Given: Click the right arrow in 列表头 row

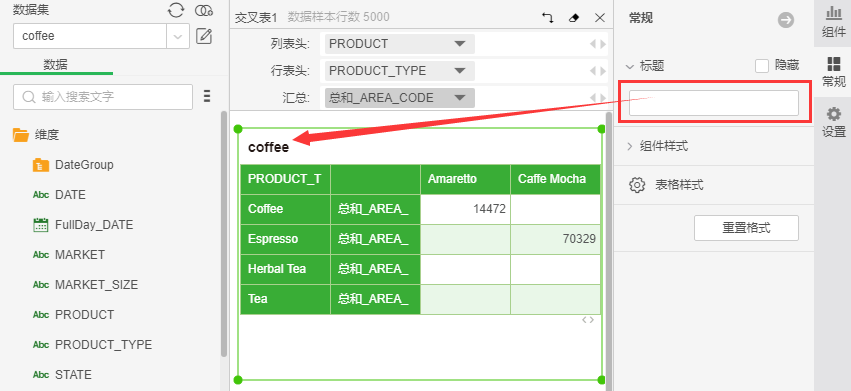Looking at the screenshot, I should point(603,44).
